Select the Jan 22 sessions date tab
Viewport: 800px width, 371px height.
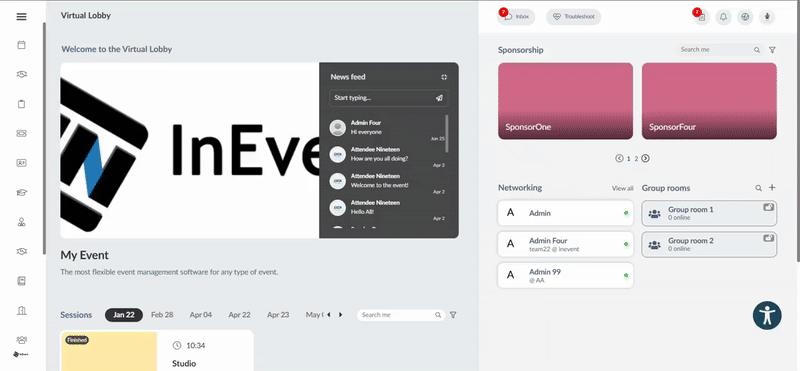pos(124,315)
